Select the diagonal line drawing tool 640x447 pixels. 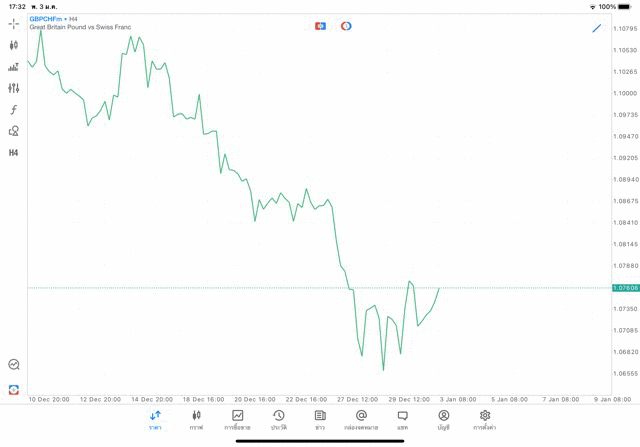click(597, 28)
